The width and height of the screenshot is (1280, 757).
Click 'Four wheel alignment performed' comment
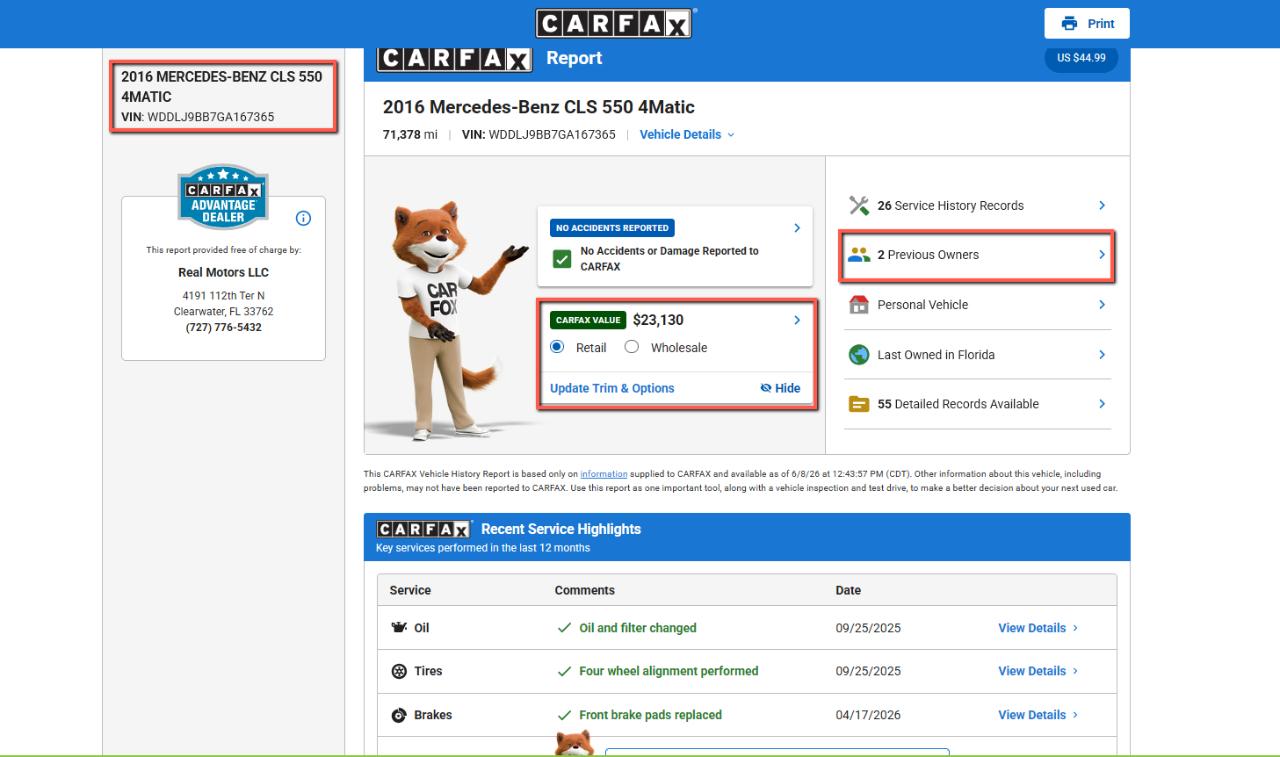[x=669, y=671]
